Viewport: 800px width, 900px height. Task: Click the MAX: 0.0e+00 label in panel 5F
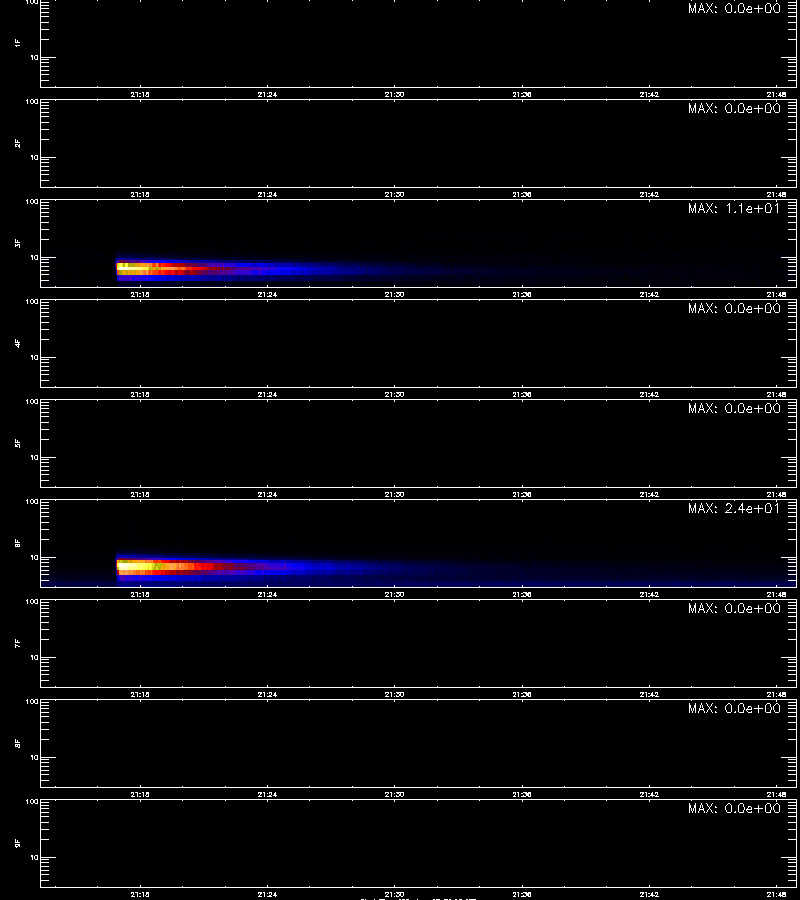point(734,408)
